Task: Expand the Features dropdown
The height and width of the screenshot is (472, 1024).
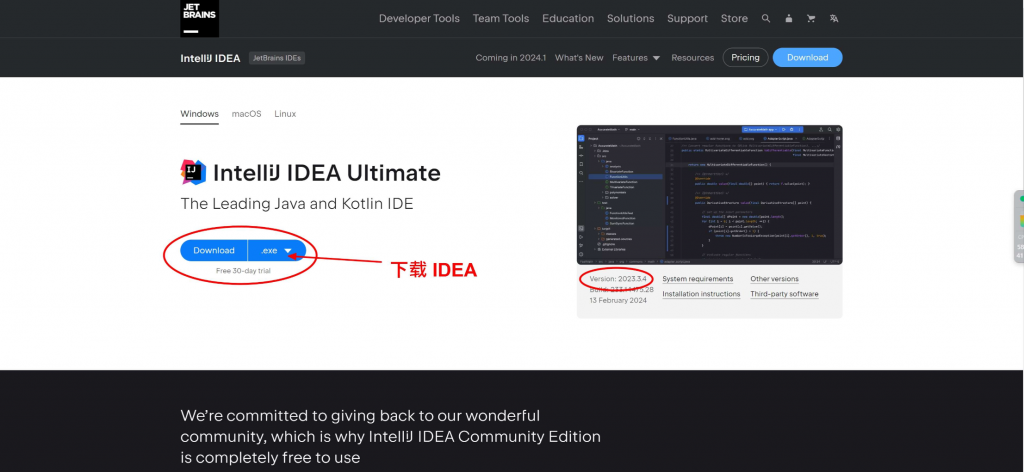Action: click(636, 57)
